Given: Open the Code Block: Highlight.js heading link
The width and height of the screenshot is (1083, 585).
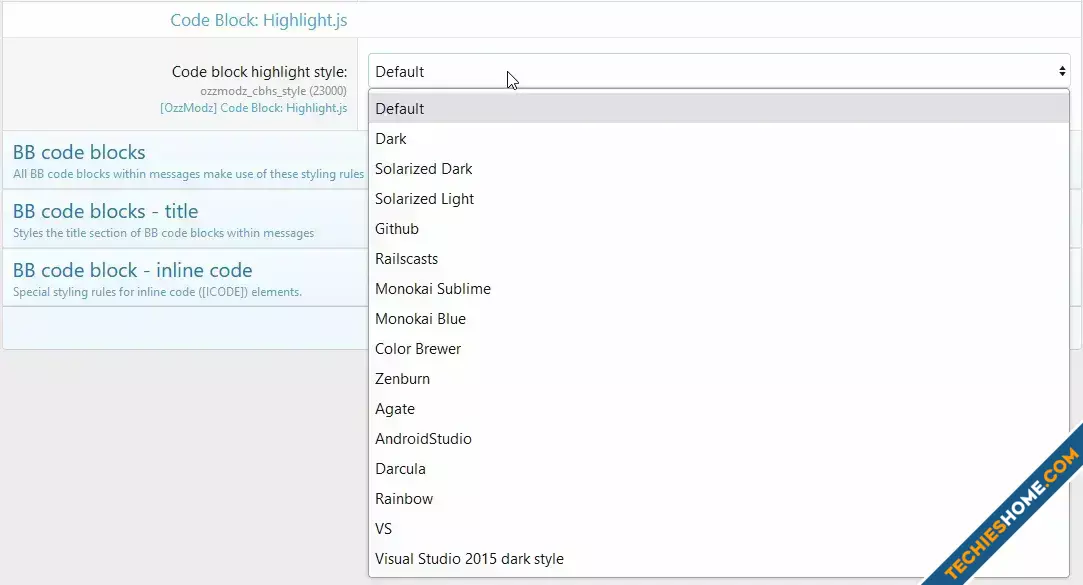Looking at the screenshot, I should [259, 20].
